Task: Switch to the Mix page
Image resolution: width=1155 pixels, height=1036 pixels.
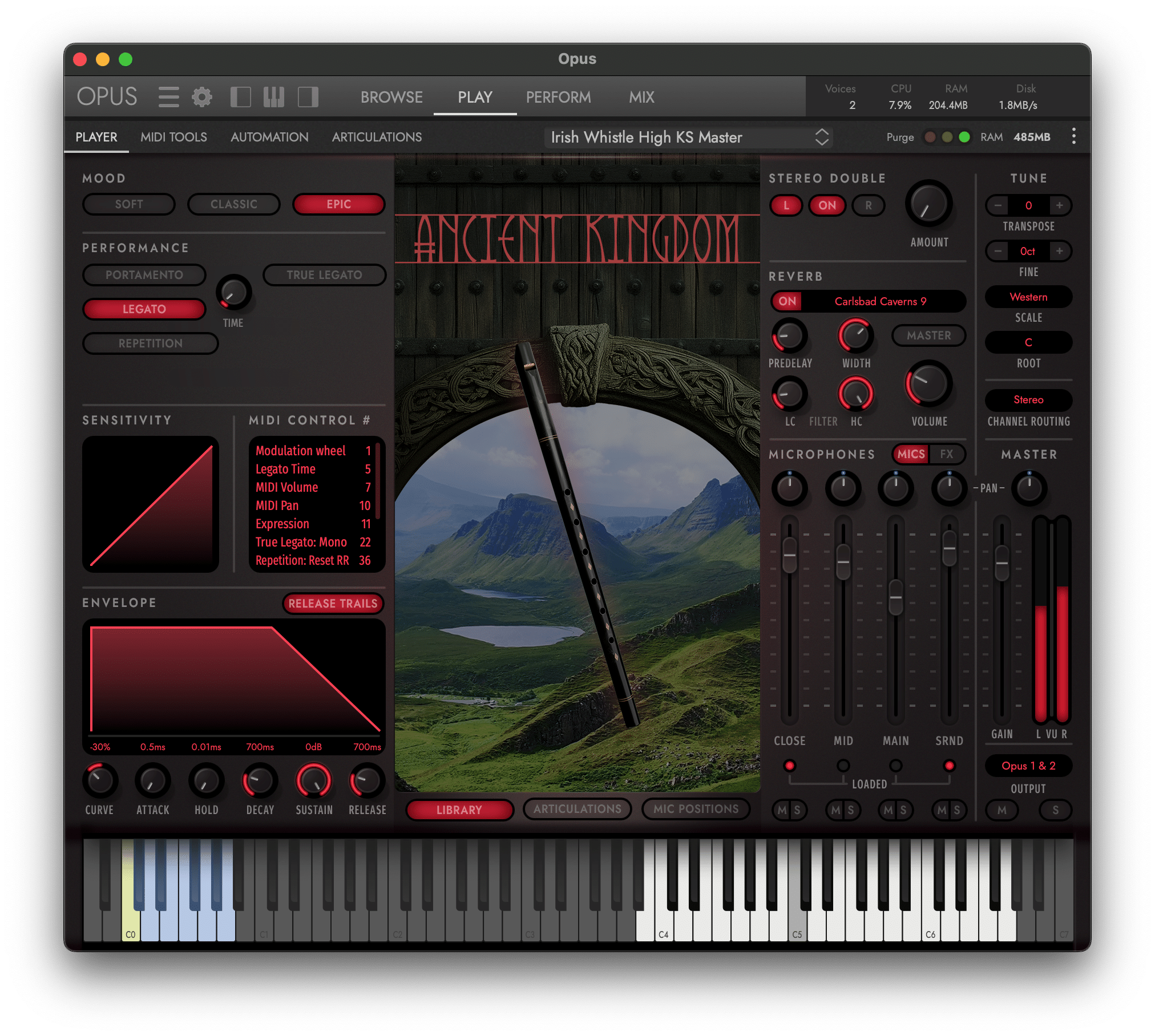Action: point(641,97)
